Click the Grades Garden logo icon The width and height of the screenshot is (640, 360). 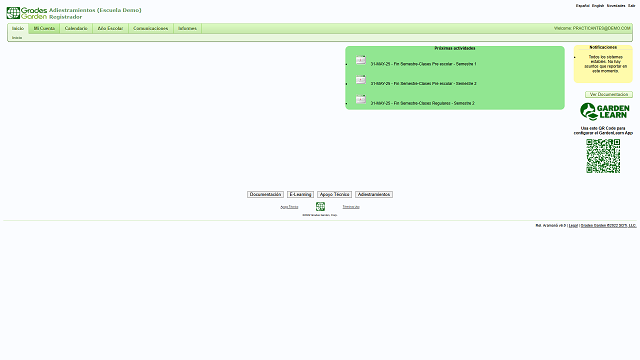[x=27, y=13]
